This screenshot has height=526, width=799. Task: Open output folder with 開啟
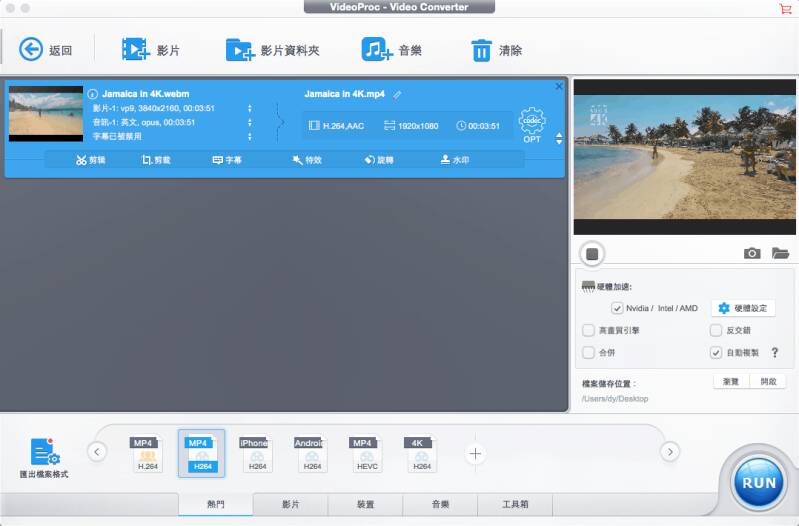pos(768,381)
